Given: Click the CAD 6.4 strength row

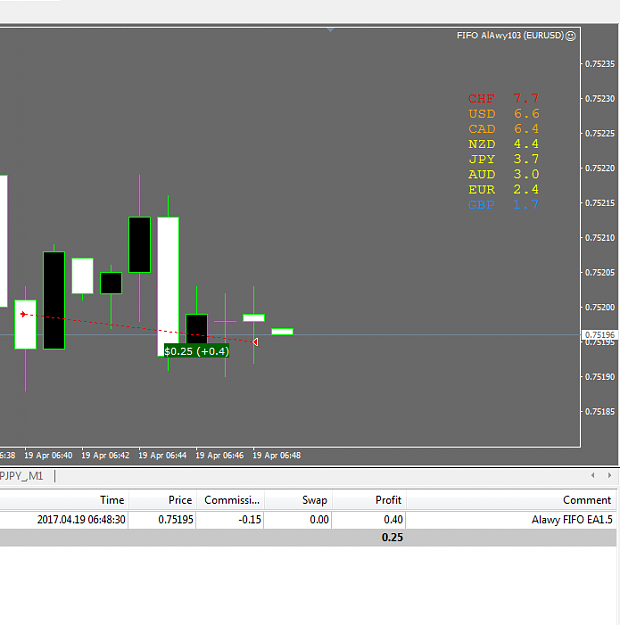Looking at the screenshot, I should pos(504,129).
